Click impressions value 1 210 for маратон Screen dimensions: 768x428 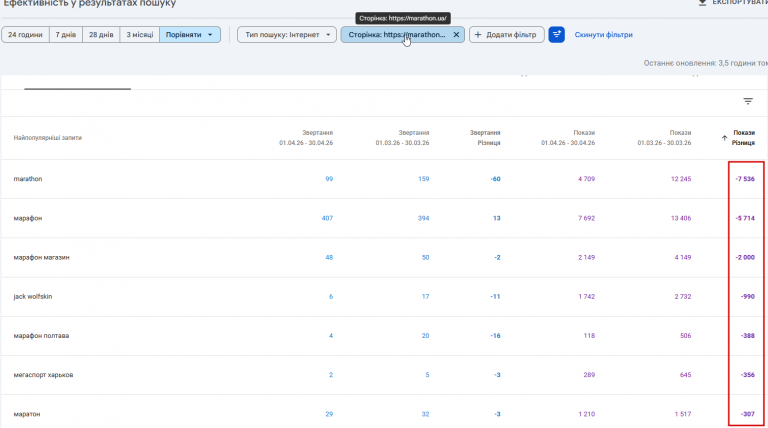586,414
